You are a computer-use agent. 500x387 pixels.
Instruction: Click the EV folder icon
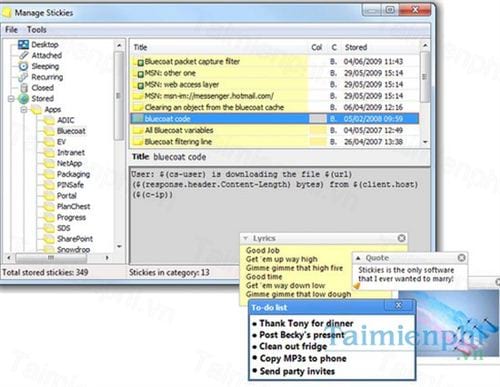pyautogui.click(x=49, y=142)
